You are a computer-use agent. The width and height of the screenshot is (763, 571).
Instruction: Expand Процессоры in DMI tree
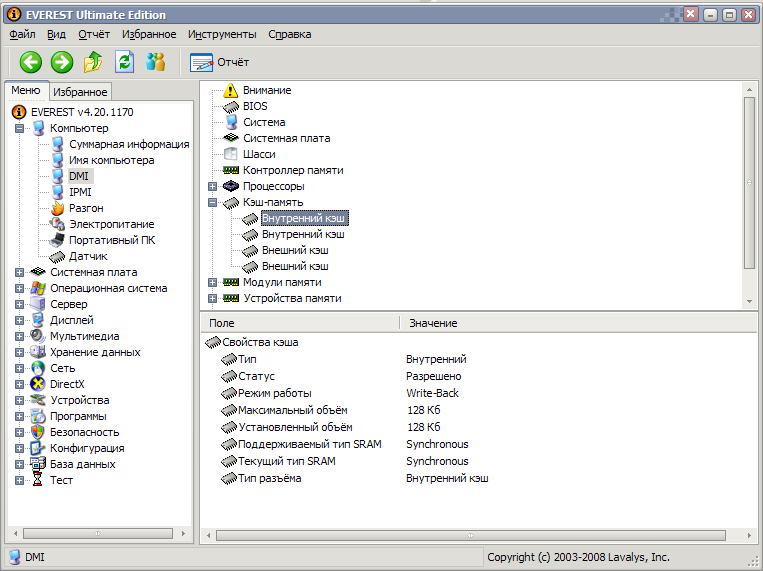(x=212, y=186)
